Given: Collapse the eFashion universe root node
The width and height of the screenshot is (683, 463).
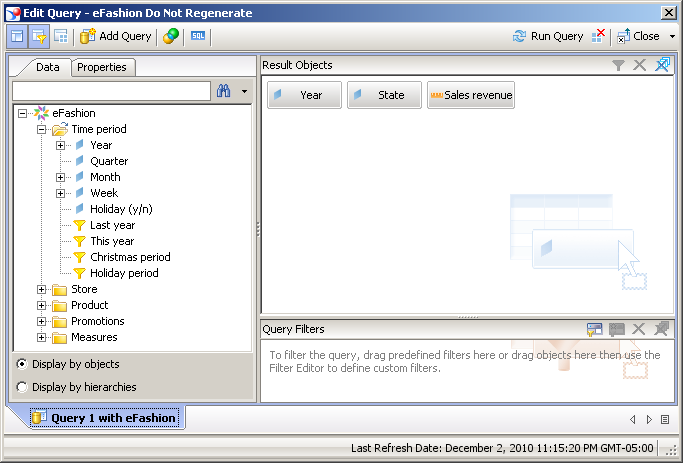Looking at the screenshot, I should point(22,113).
